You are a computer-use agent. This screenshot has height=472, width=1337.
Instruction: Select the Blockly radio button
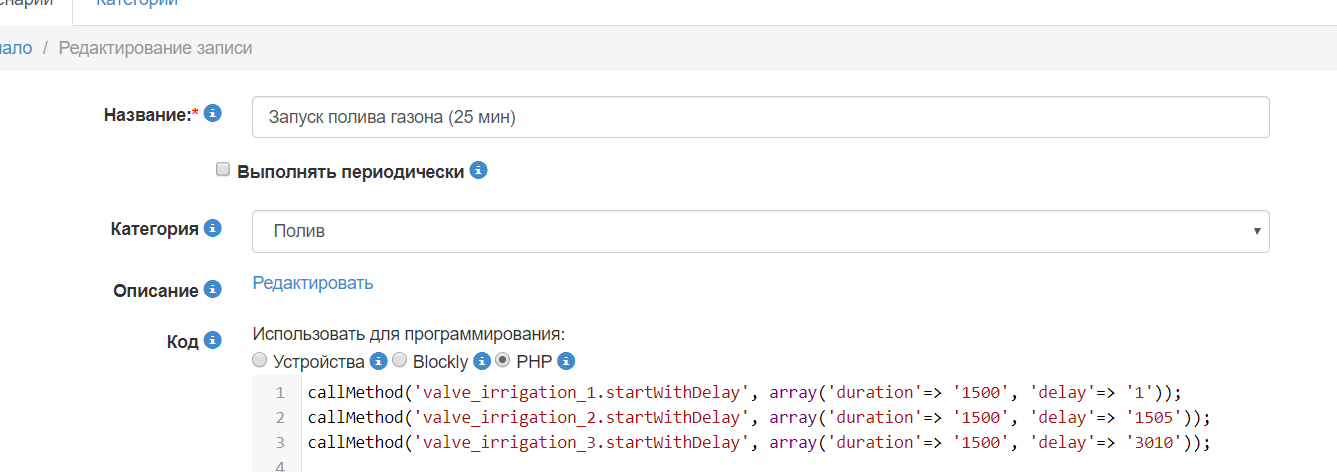tap(399, 360)
